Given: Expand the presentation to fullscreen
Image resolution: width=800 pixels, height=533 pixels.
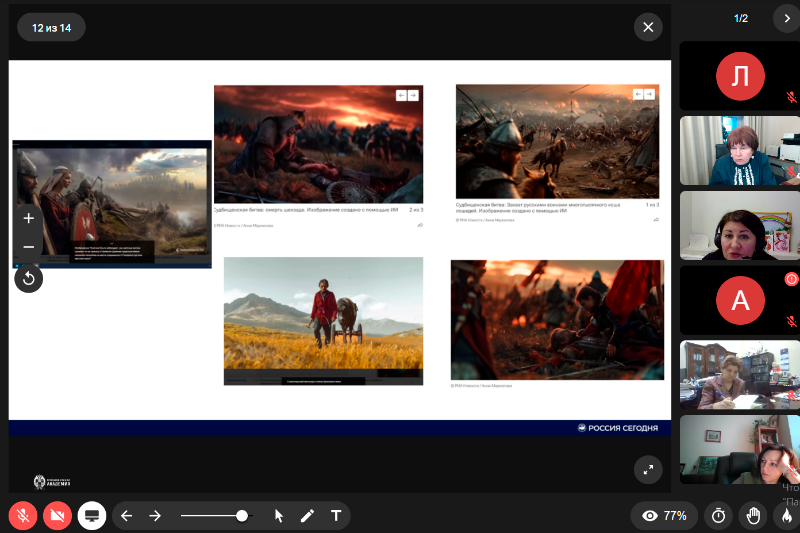Looking at the screenshot, I should point(648,469).
